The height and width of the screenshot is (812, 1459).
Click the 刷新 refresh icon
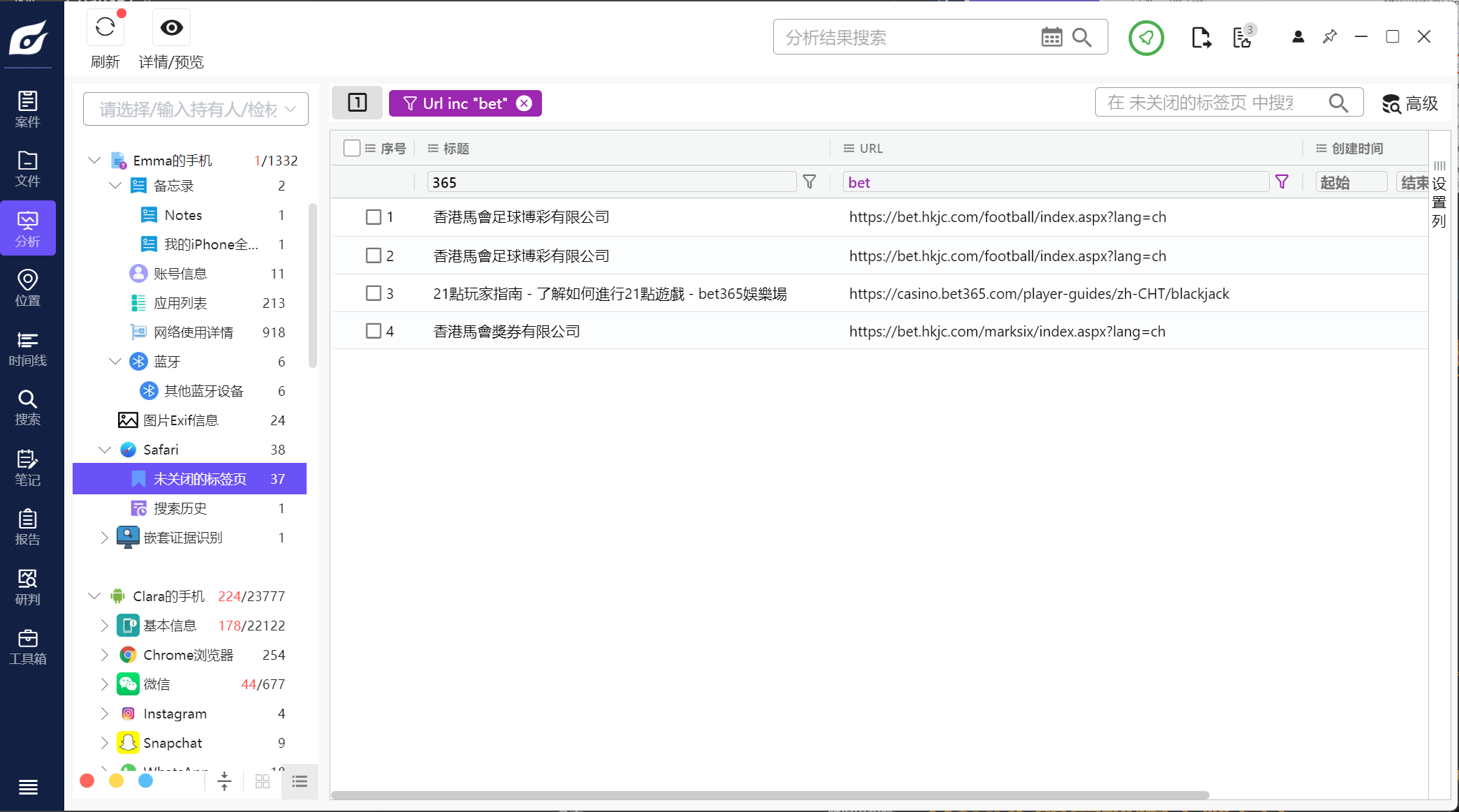(x=105, y=28)
